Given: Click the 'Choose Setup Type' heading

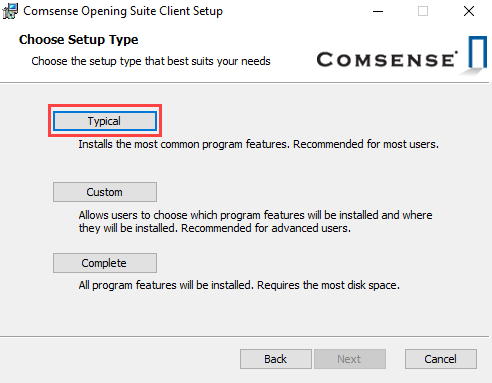Looking at the screenshot, I should tap(79, 40).
